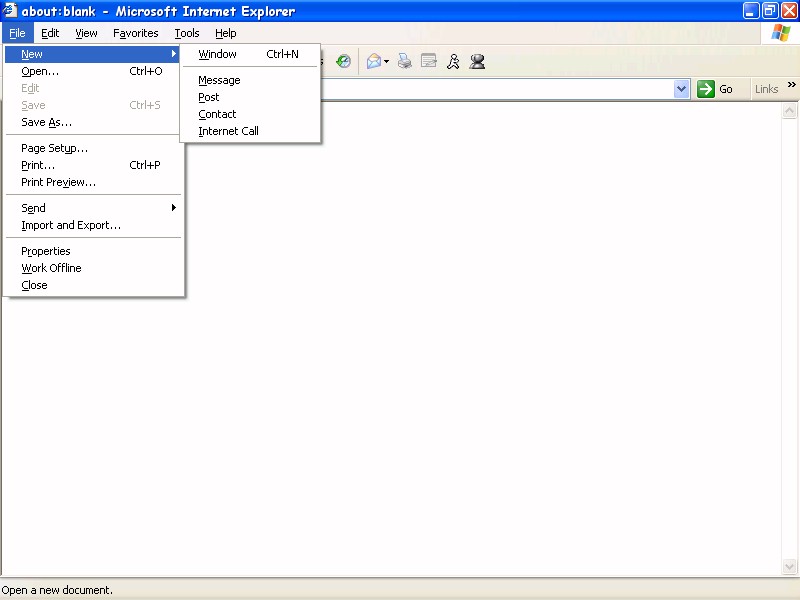
Task: Toggle Work Offline menu item
Action: point(92,268)
